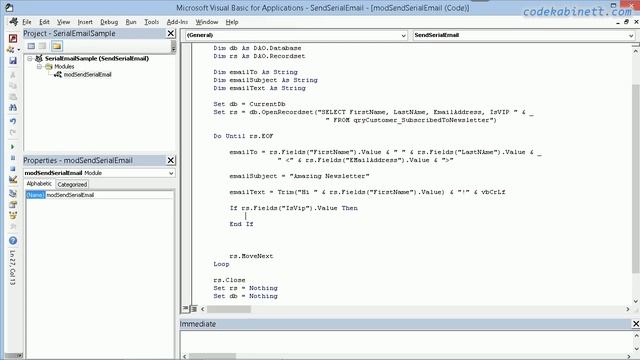Open Properties Window via the toolbar icon
This screenshot has width=640, height=360.
coord(13,204)
